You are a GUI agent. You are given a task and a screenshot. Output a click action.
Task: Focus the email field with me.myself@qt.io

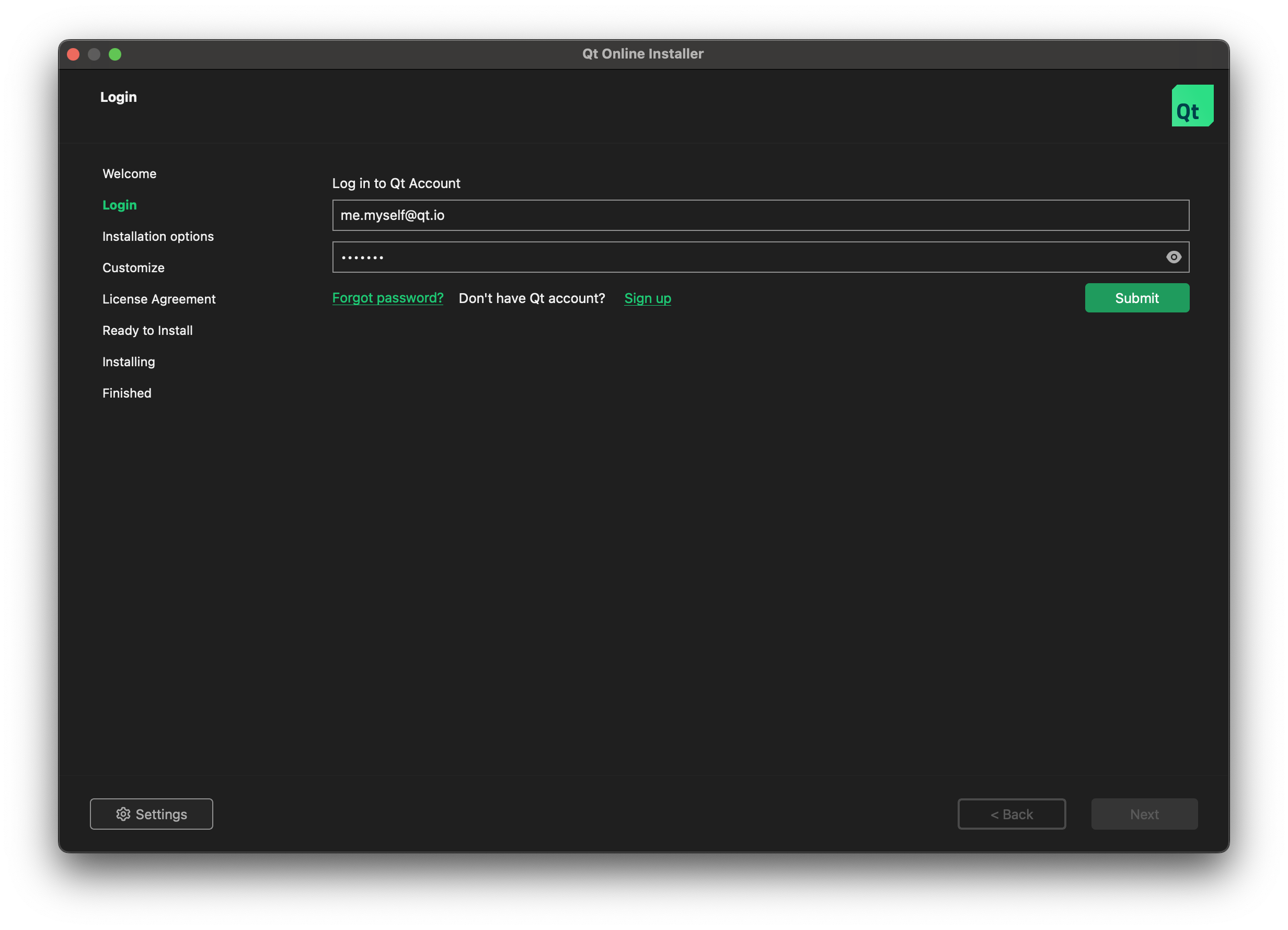pyautogui.click(x=761, y=215)
